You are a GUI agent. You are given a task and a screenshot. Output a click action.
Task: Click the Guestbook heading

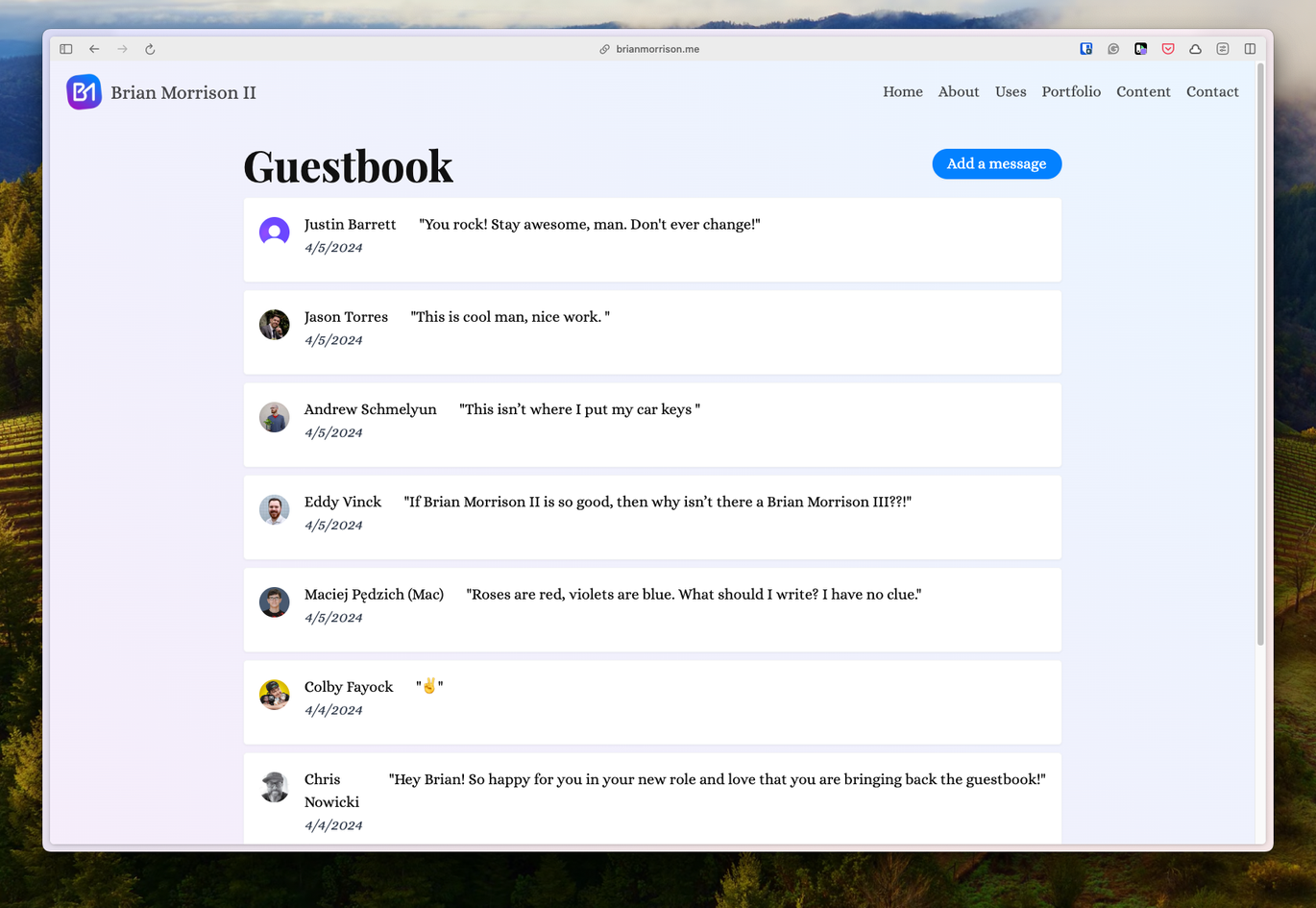[x=348, y=166]
